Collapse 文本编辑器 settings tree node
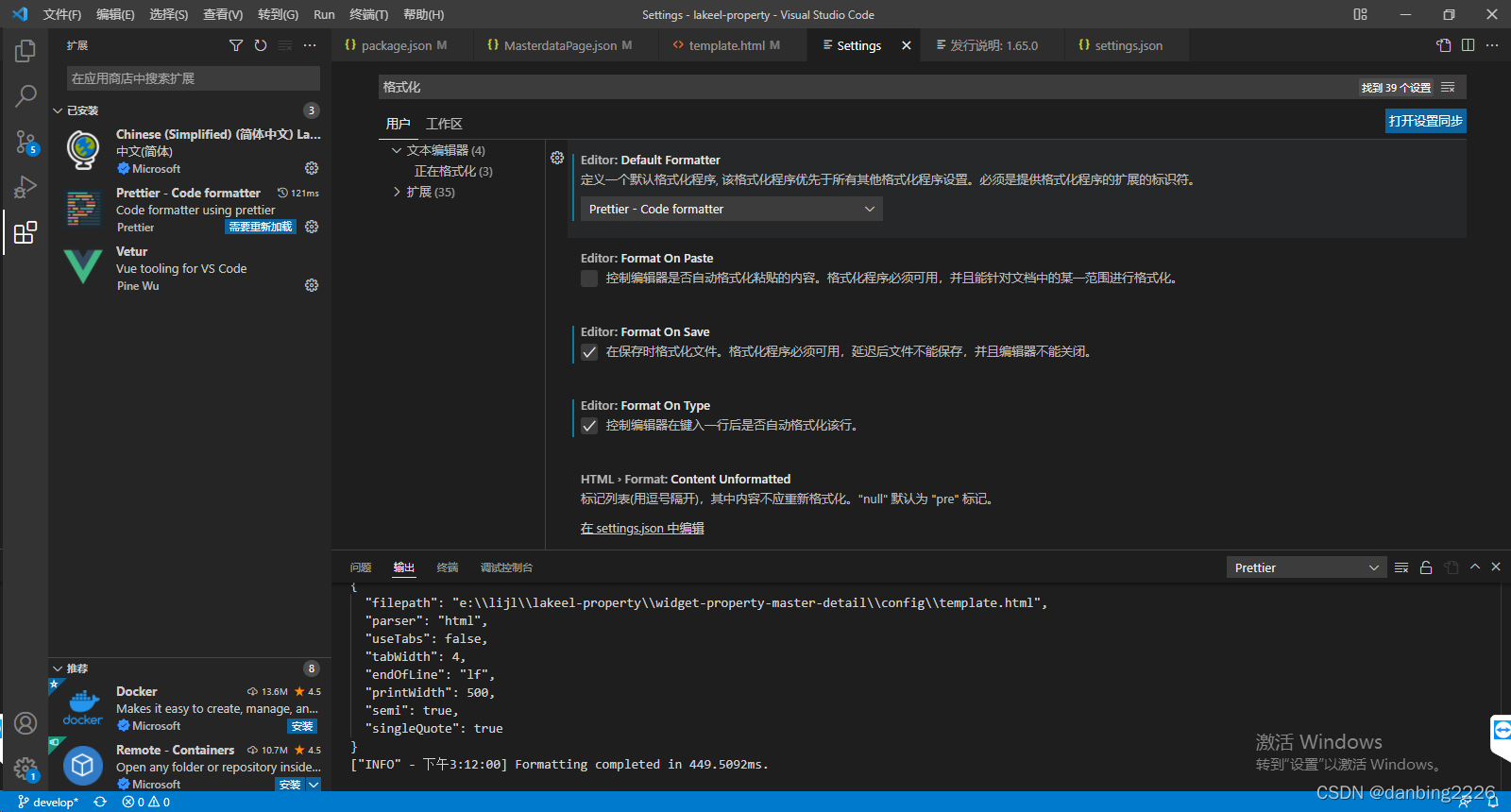Screen dimensions: 1511x812 (397, 150)
